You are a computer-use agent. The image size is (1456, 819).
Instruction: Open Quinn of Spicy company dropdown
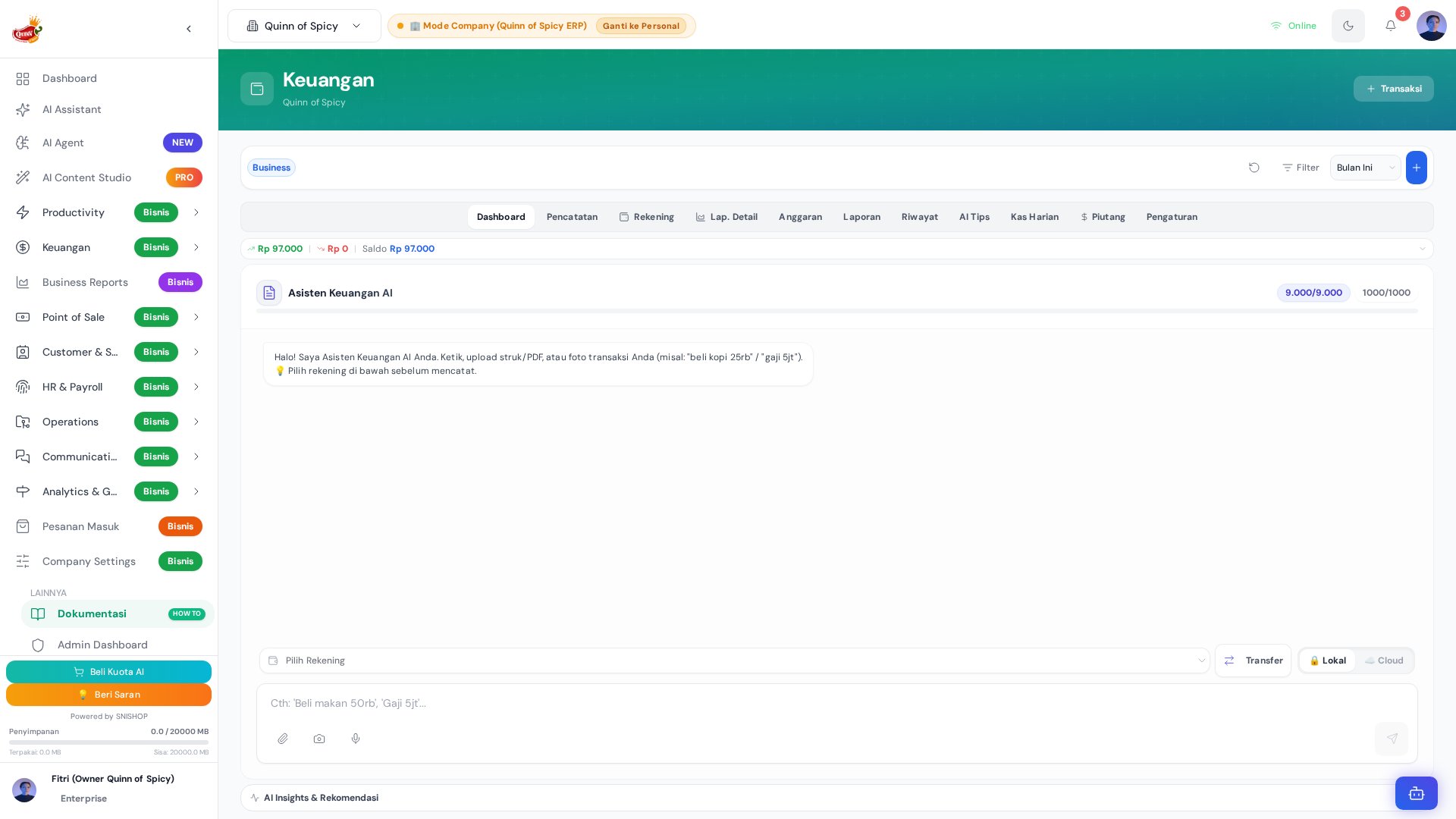point(304,26)
